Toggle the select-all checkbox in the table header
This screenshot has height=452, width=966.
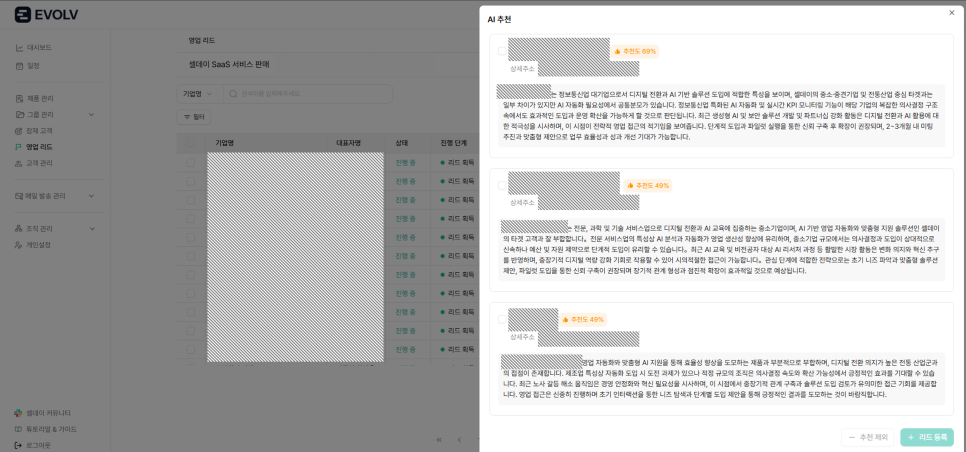(190, 143)
